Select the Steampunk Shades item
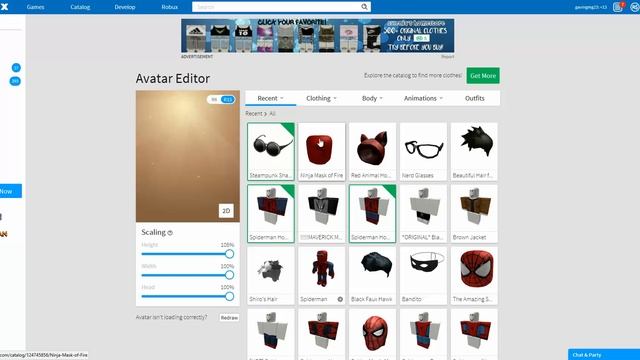Viewport: 640px width, 360px height. [x=271, y=151]
